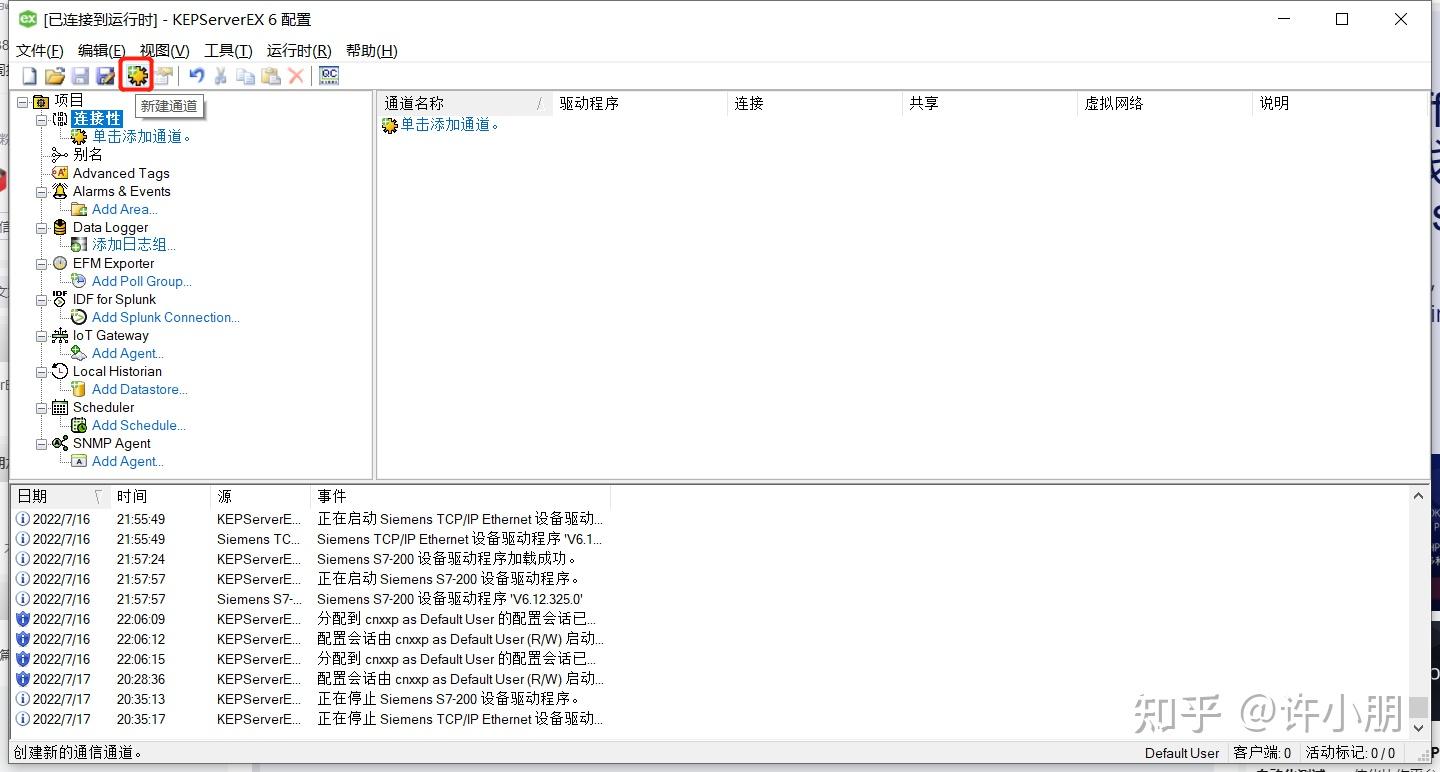Collapse the 连接性 branch

pos(42,118)
